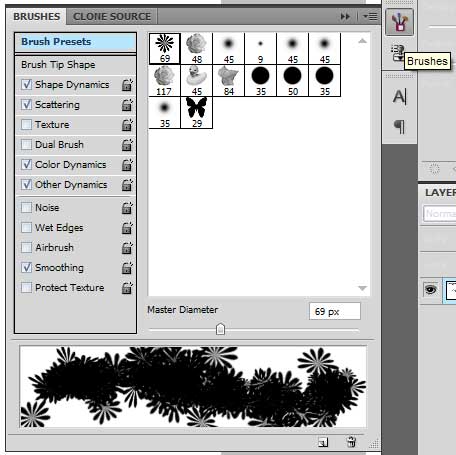Hide the layer with the eye icon
This screenshot has height=455, width=456.
430,289
